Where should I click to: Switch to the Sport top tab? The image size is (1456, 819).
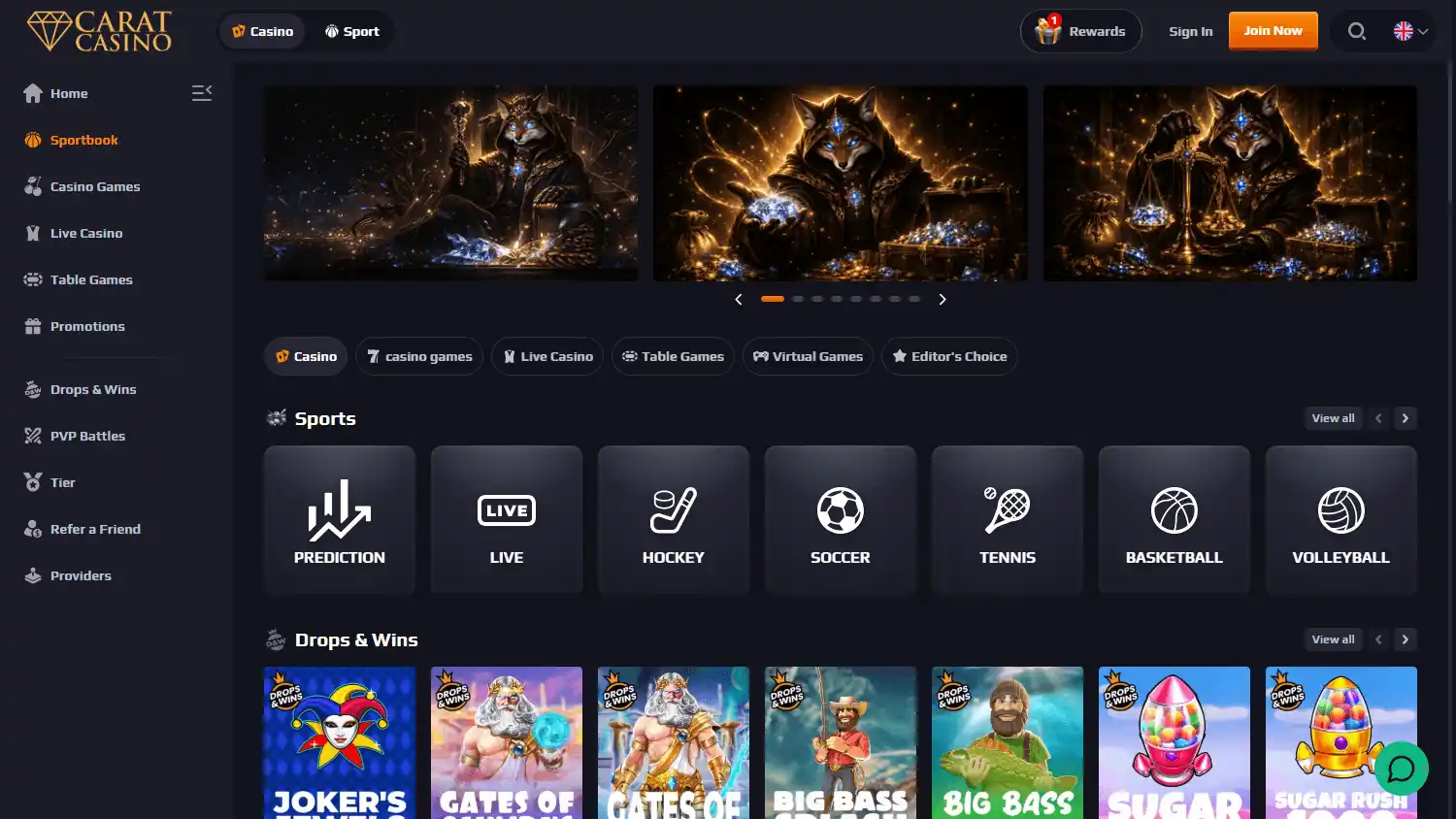click(x=352, y=31)
